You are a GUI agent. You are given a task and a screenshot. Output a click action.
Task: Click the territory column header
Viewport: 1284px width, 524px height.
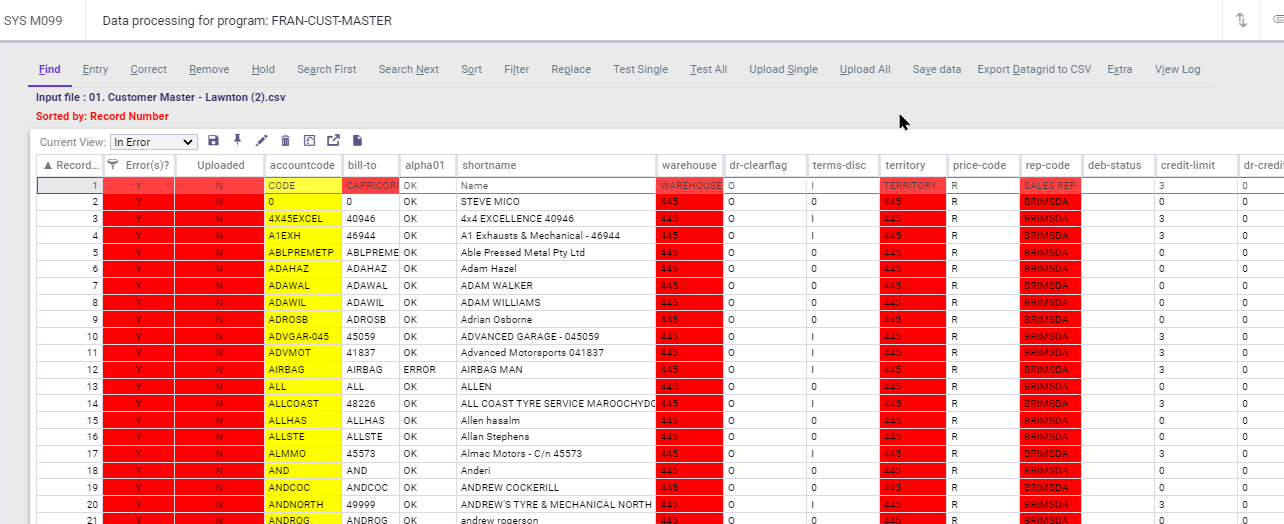click(913, 165)
